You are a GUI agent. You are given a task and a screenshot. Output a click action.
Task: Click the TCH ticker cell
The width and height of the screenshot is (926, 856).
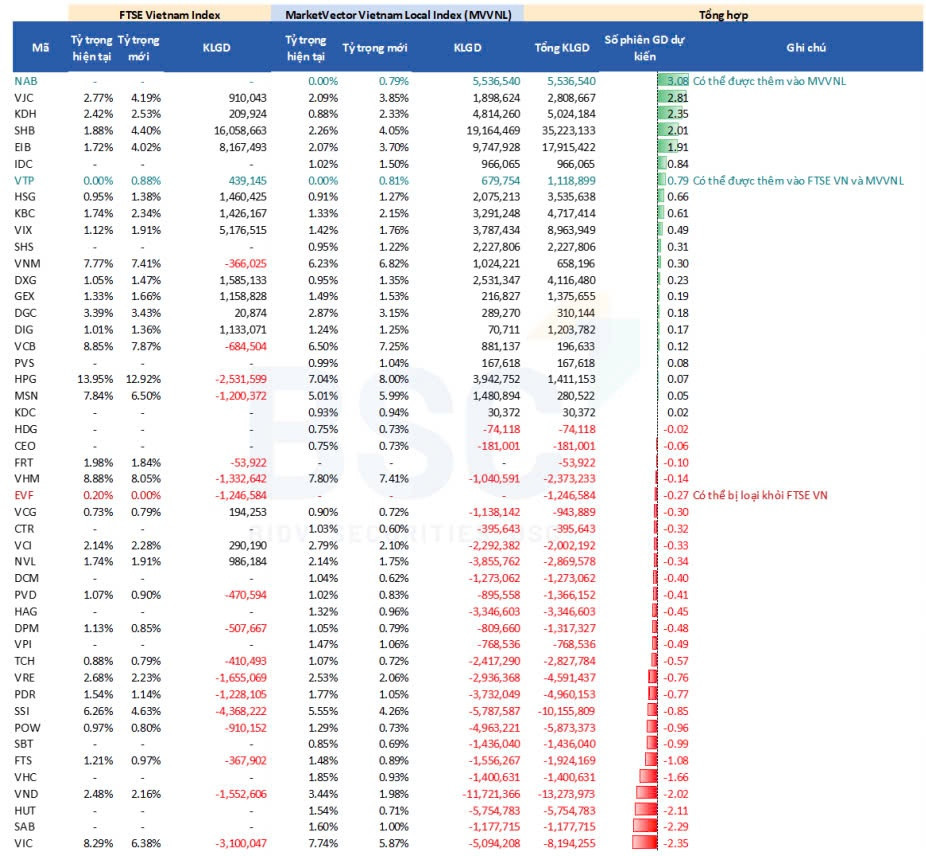pyautogui.click(x=24, y=661)
